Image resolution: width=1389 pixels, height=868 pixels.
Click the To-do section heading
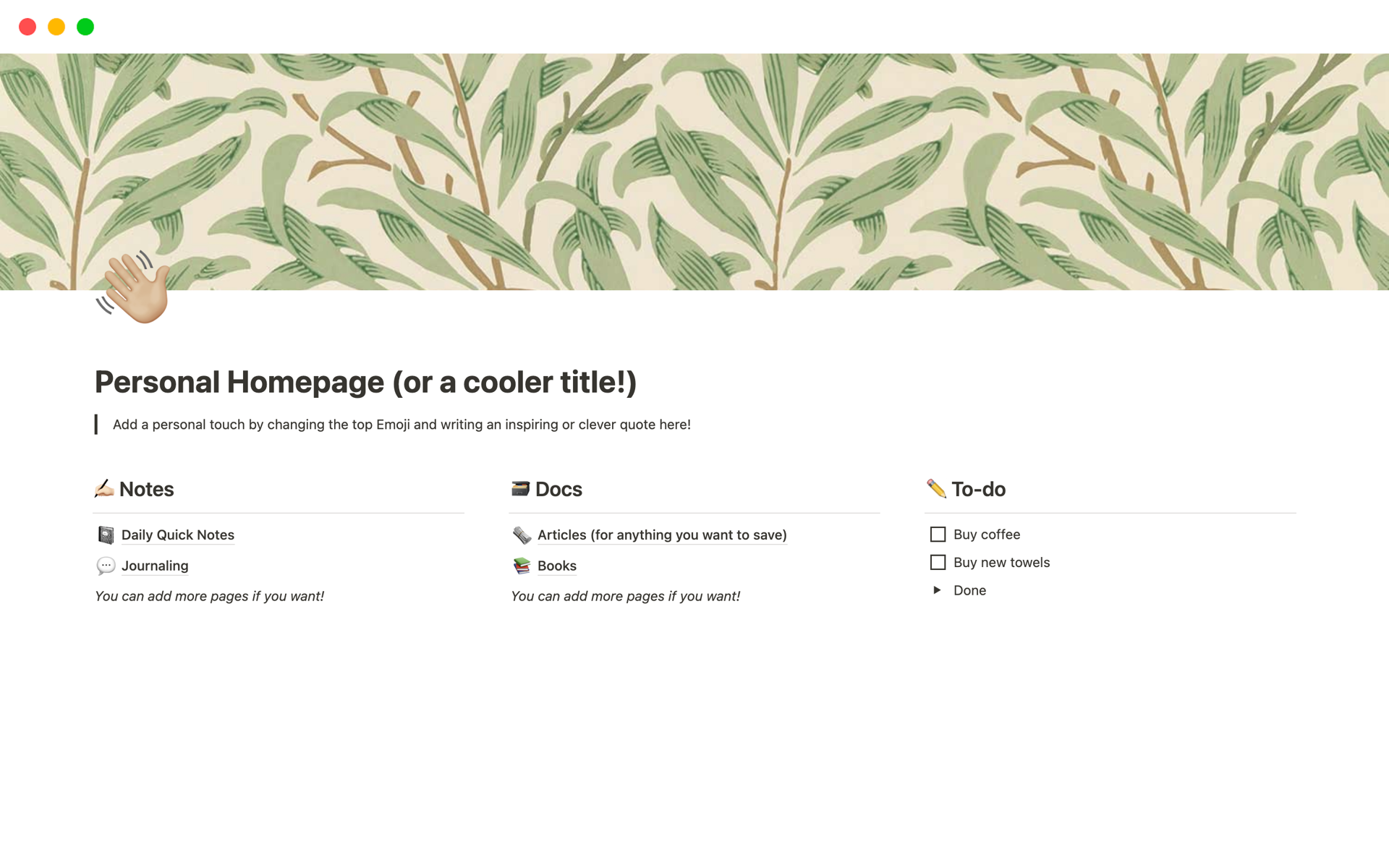[x=978, y=489]
